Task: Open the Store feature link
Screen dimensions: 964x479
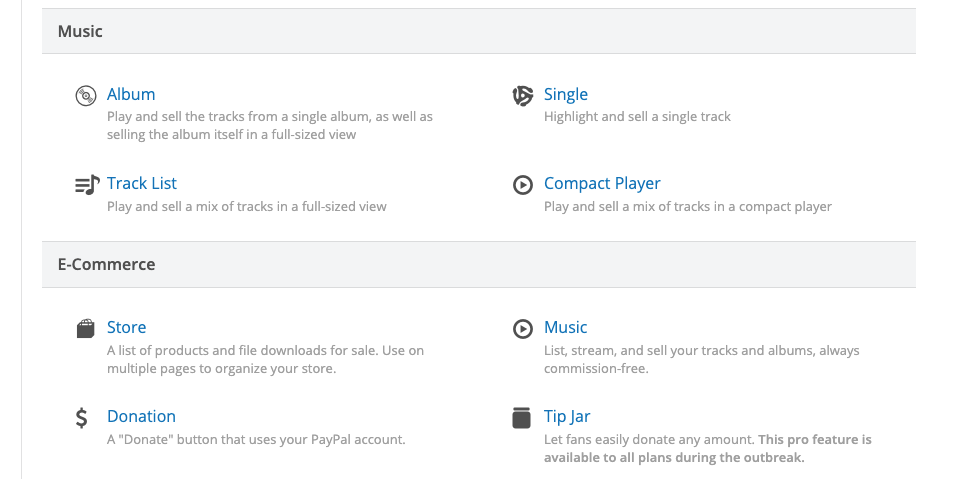Action: 127,327
